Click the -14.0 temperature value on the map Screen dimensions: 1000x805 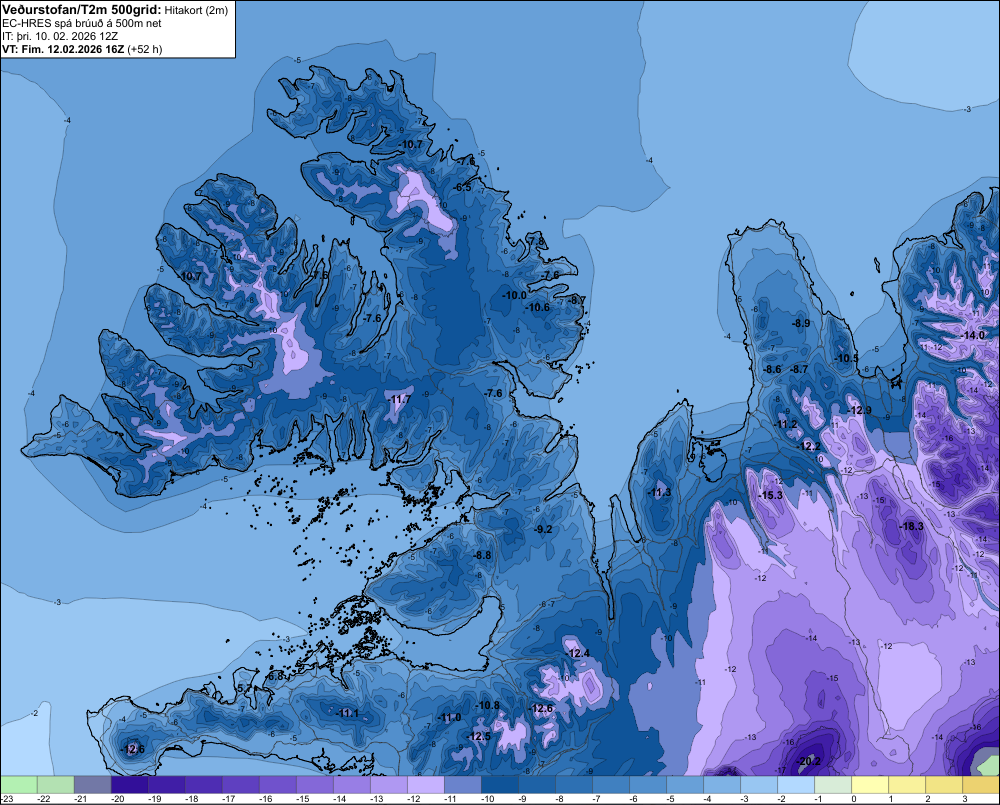point(973,336)
